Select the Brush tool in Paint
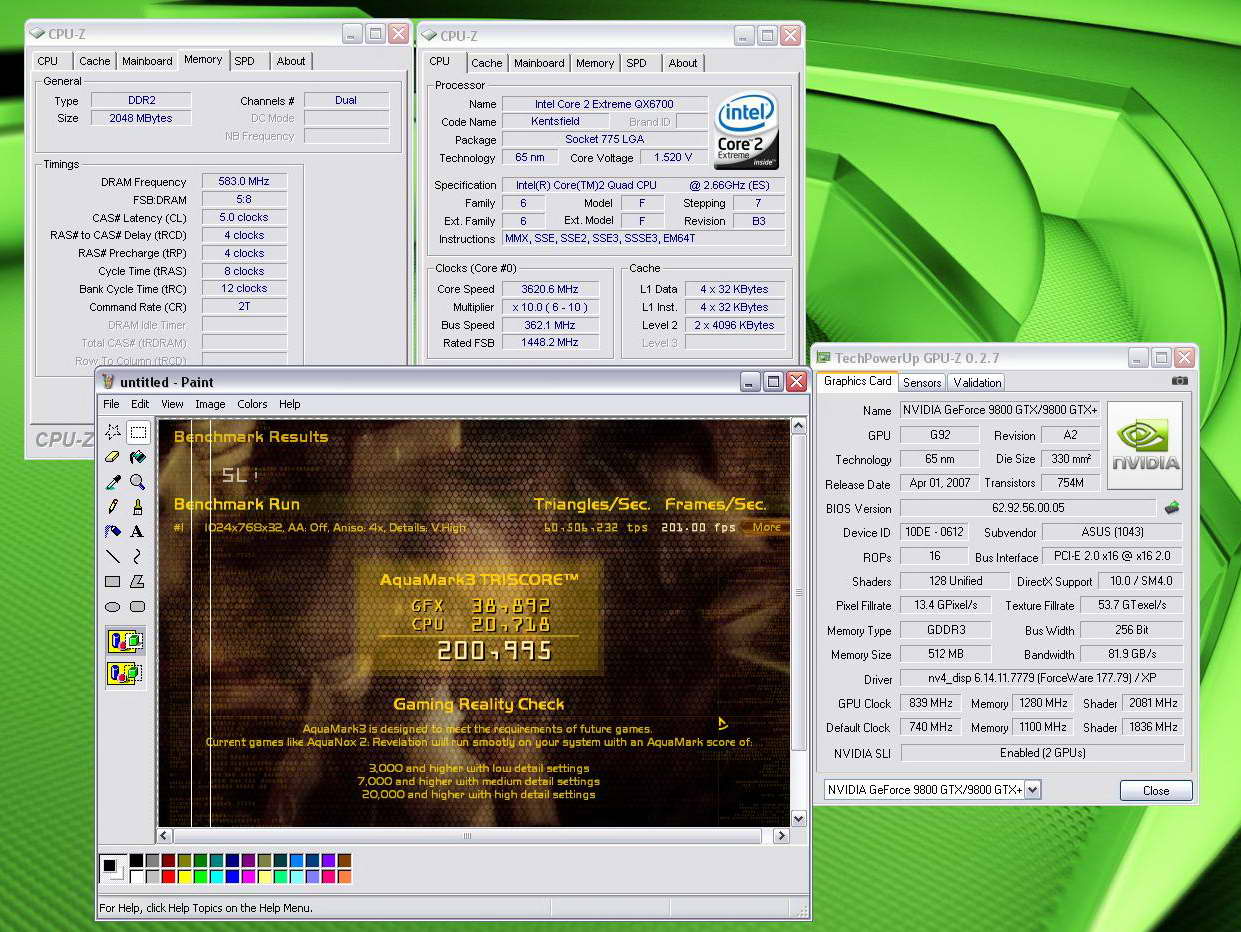 point(138,507)
